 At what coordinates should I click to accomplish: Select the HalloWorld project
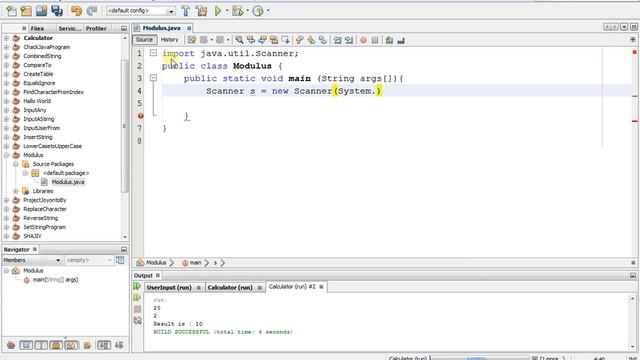(37, 101)
